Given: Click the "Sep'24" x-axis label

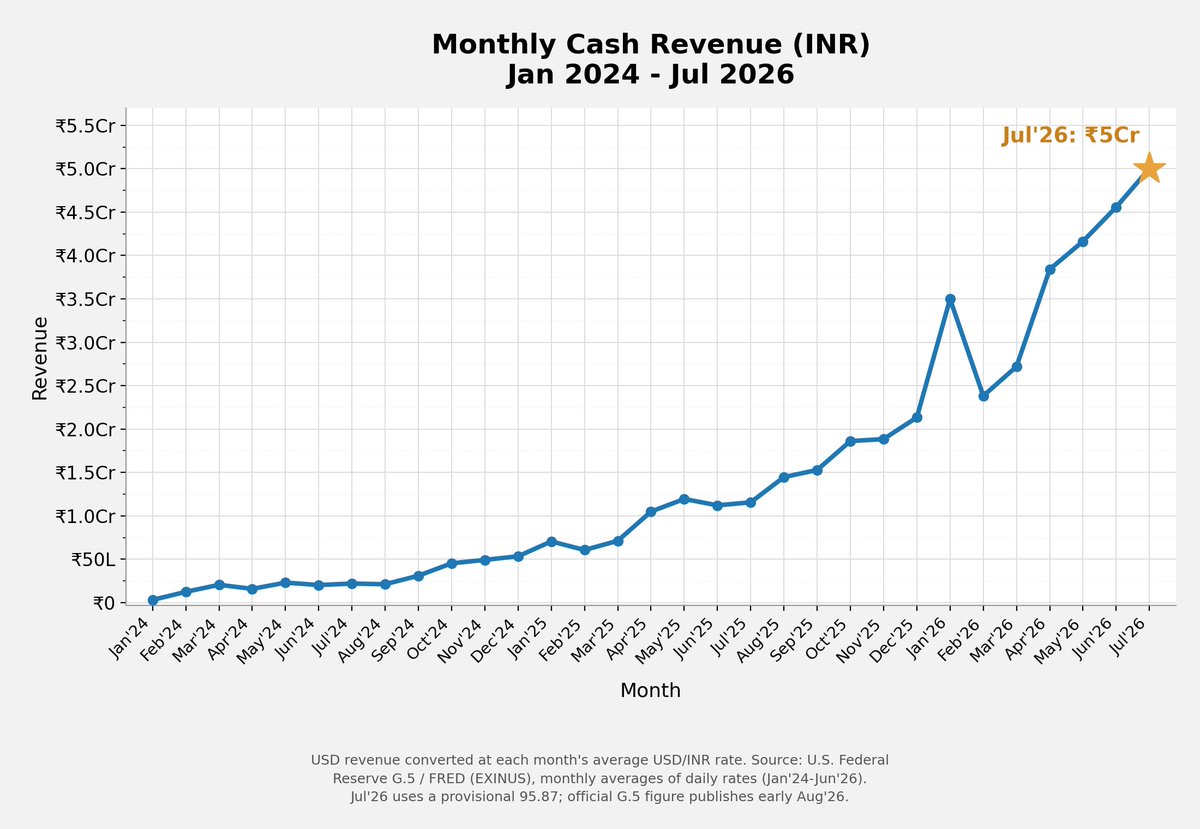Looking at the screenshot, I should point(396,638).
